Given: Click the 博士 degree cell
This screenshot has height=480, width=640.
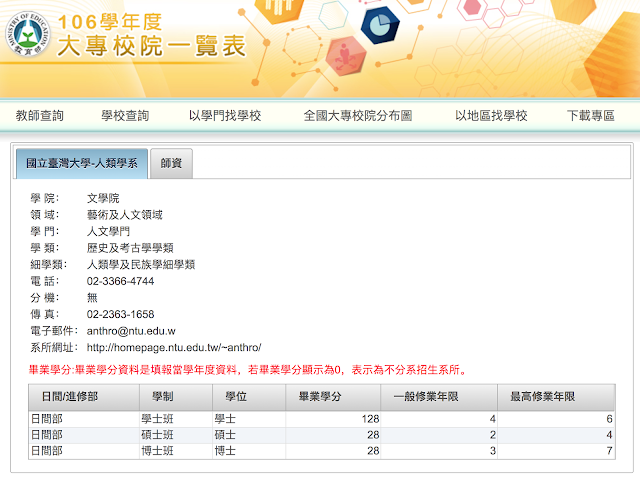Looking at the screenshot, I should [249, 451].
